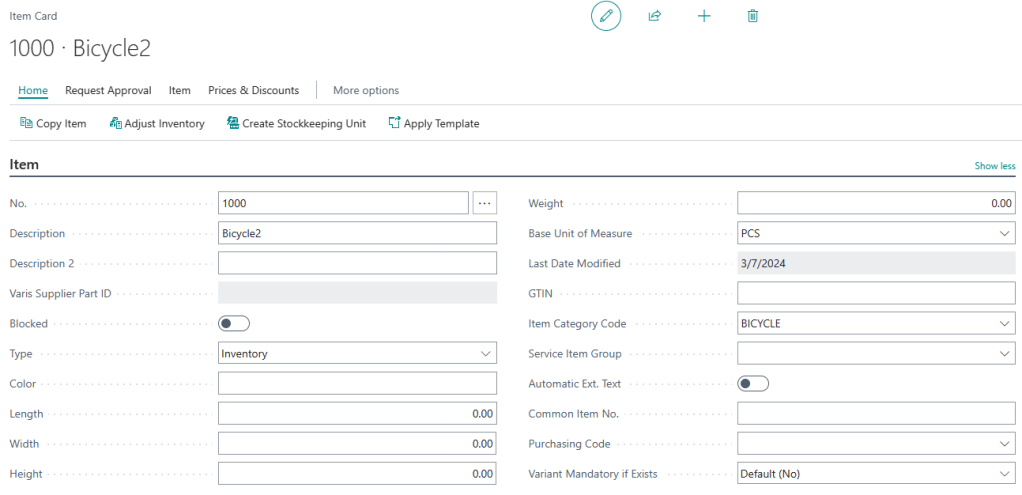1022x495 pixels.
Task: Click the pencil edit icon
Action: (x=605, y=16)
